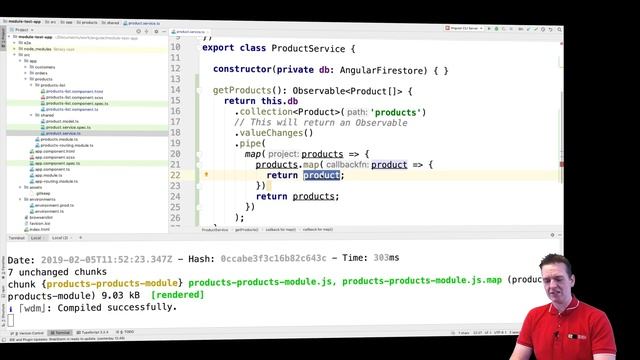
Task: Run the Angular CLI Server configuration
Action: 489,29
